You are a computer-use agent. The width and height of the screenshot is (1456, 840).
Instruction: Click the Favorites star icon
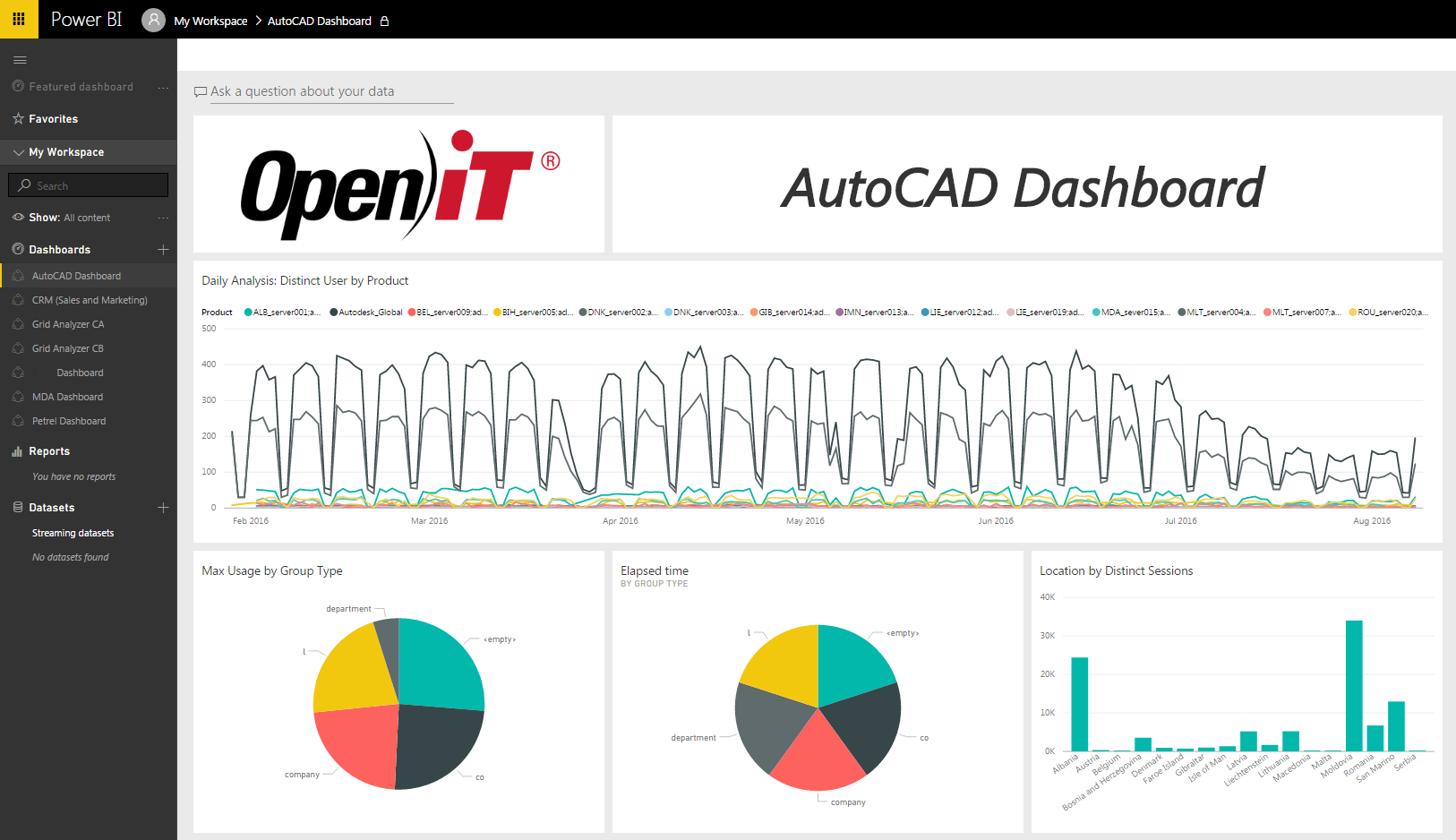point(18,118)
